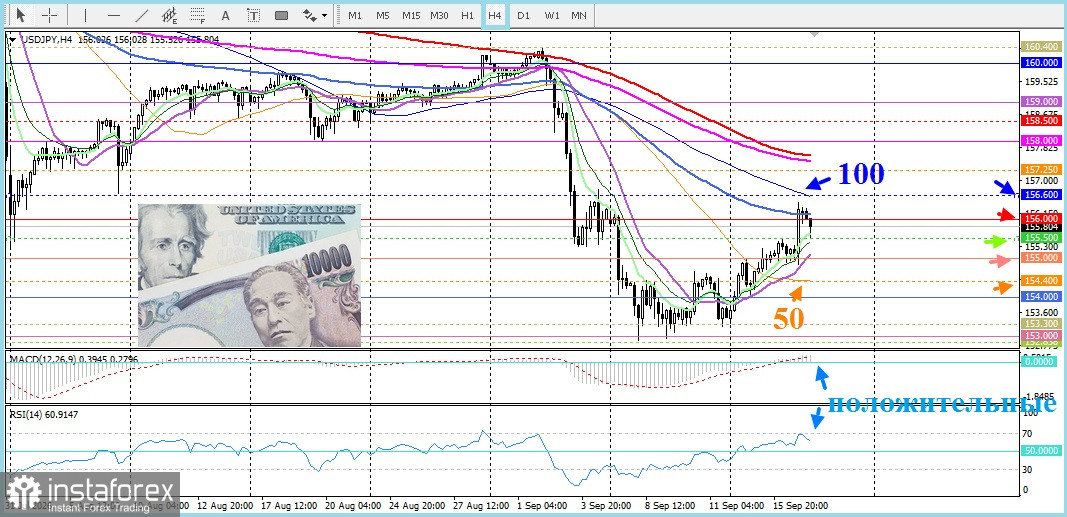
Task: Expand the USDJPY,H4 chart menu triangle
Action: [x=14, y=40]
